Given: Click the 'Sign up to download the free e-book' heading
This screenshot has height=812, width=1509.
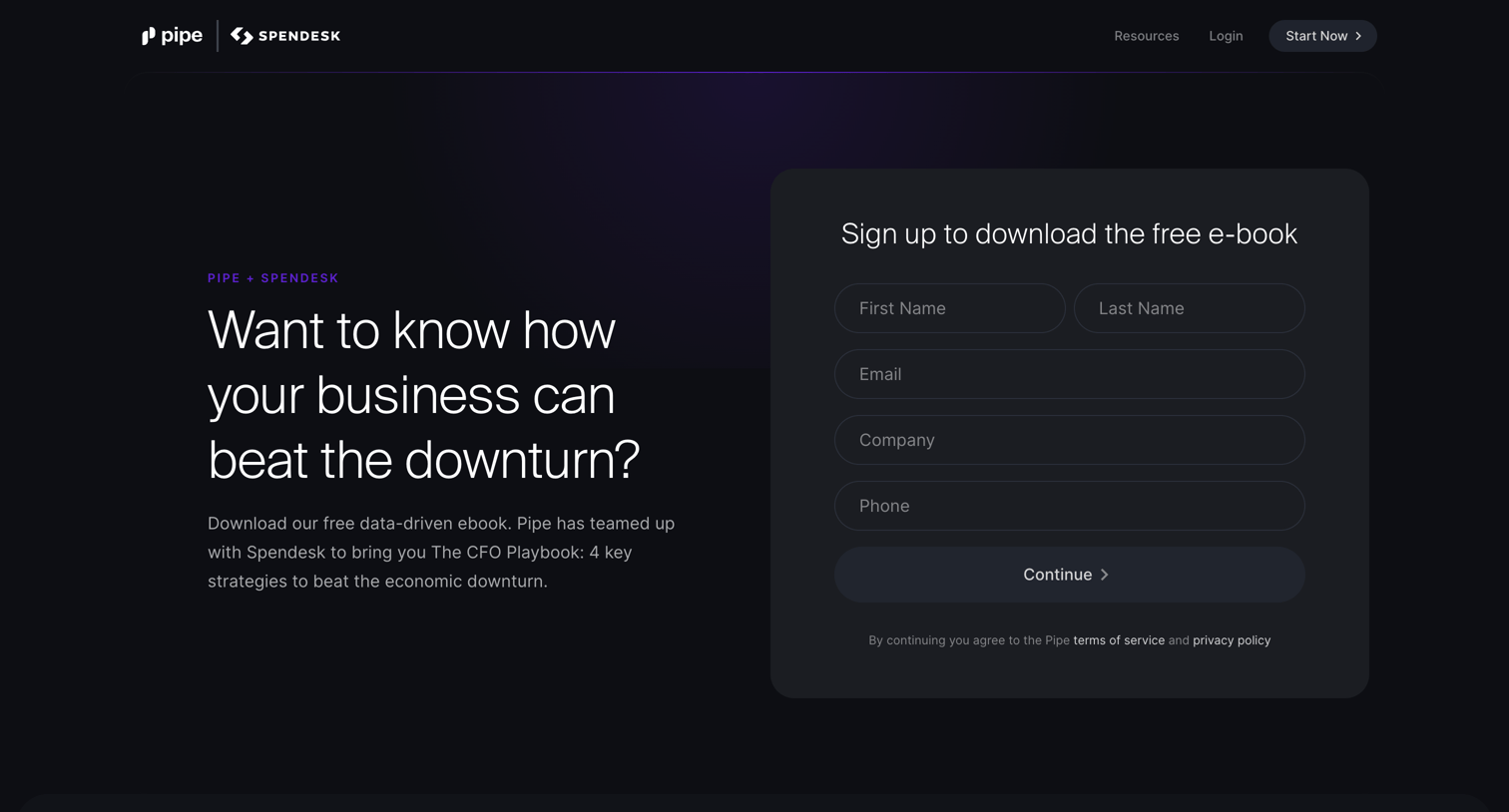Looking at the screenshot, I should click(1069, 233).
